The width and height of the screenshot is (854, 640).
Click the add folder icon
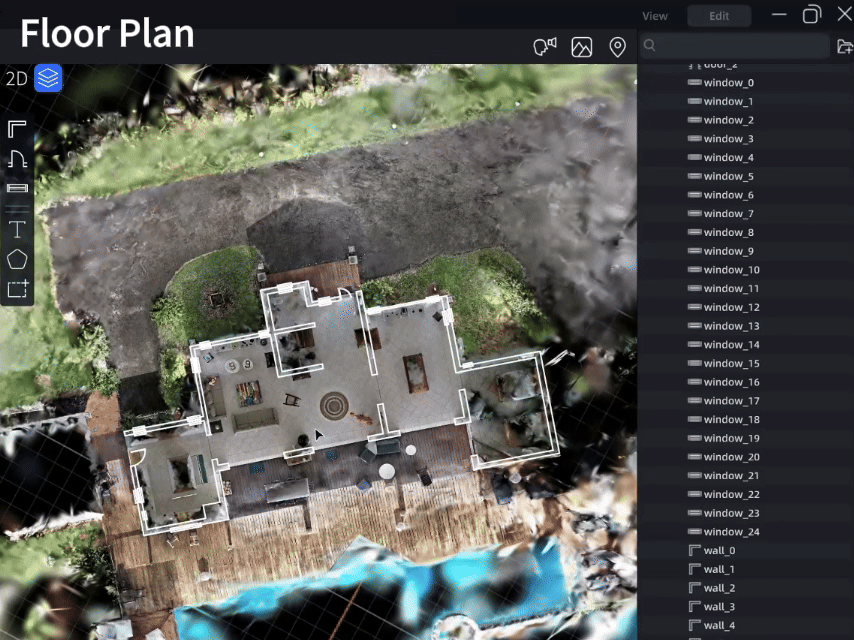tap(845, 47)
